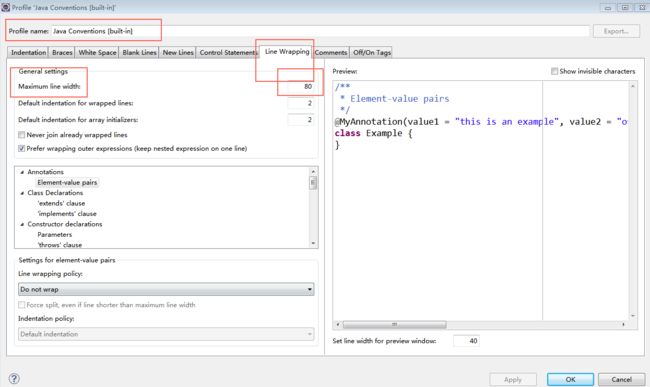Viewport: 650px width, 387px height.
Task: Toggle Prefer wrapping outer expressions checkbox
Action: tap(22, 148)
